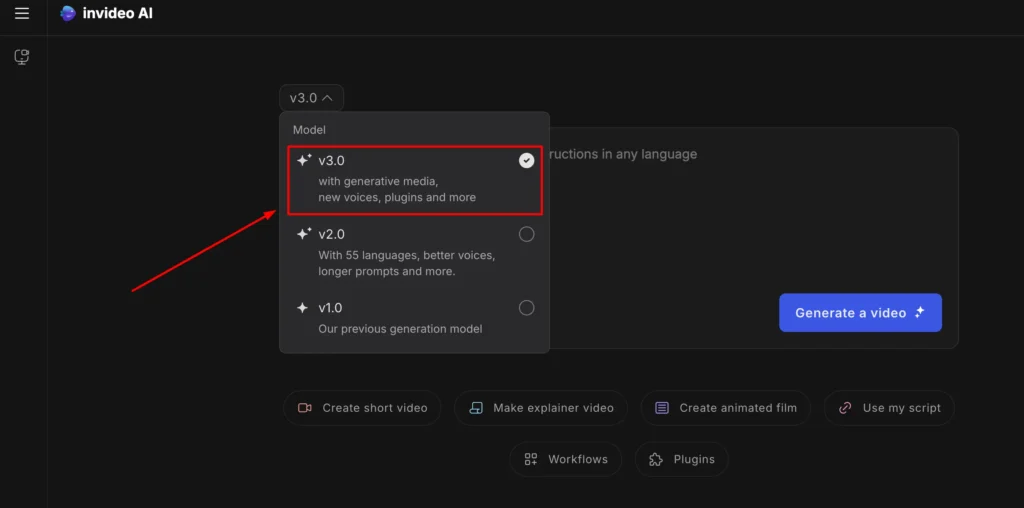The height and width of the screenshot is (508, 1024).
Task: Click the Make explainer video button
Action: coord(541,408)
